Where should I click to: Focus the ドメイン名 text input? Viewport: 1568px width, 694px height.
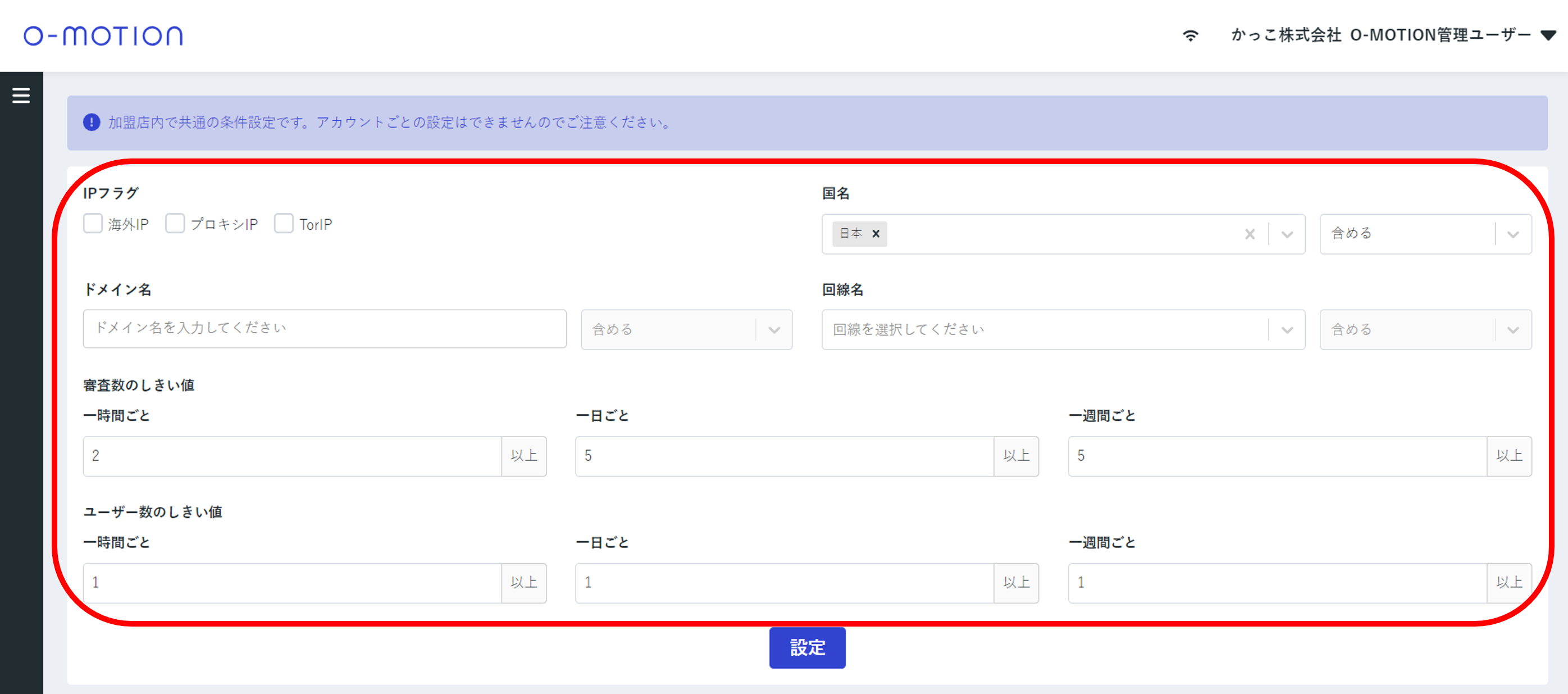coord(325,328)
